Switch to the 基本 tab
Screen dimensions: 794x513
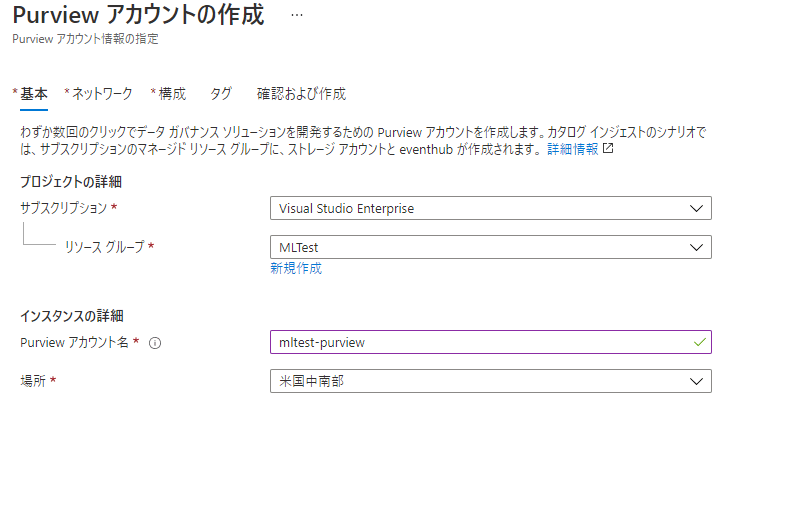click(33, 93)
